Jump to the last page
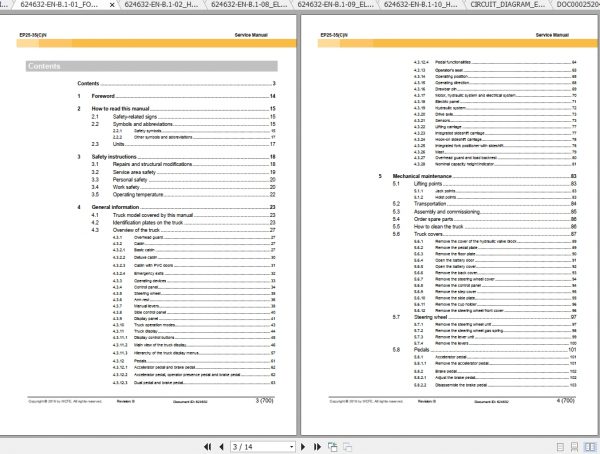The width and height of the screenshot is (600, 454). click(x=317, y=447)
